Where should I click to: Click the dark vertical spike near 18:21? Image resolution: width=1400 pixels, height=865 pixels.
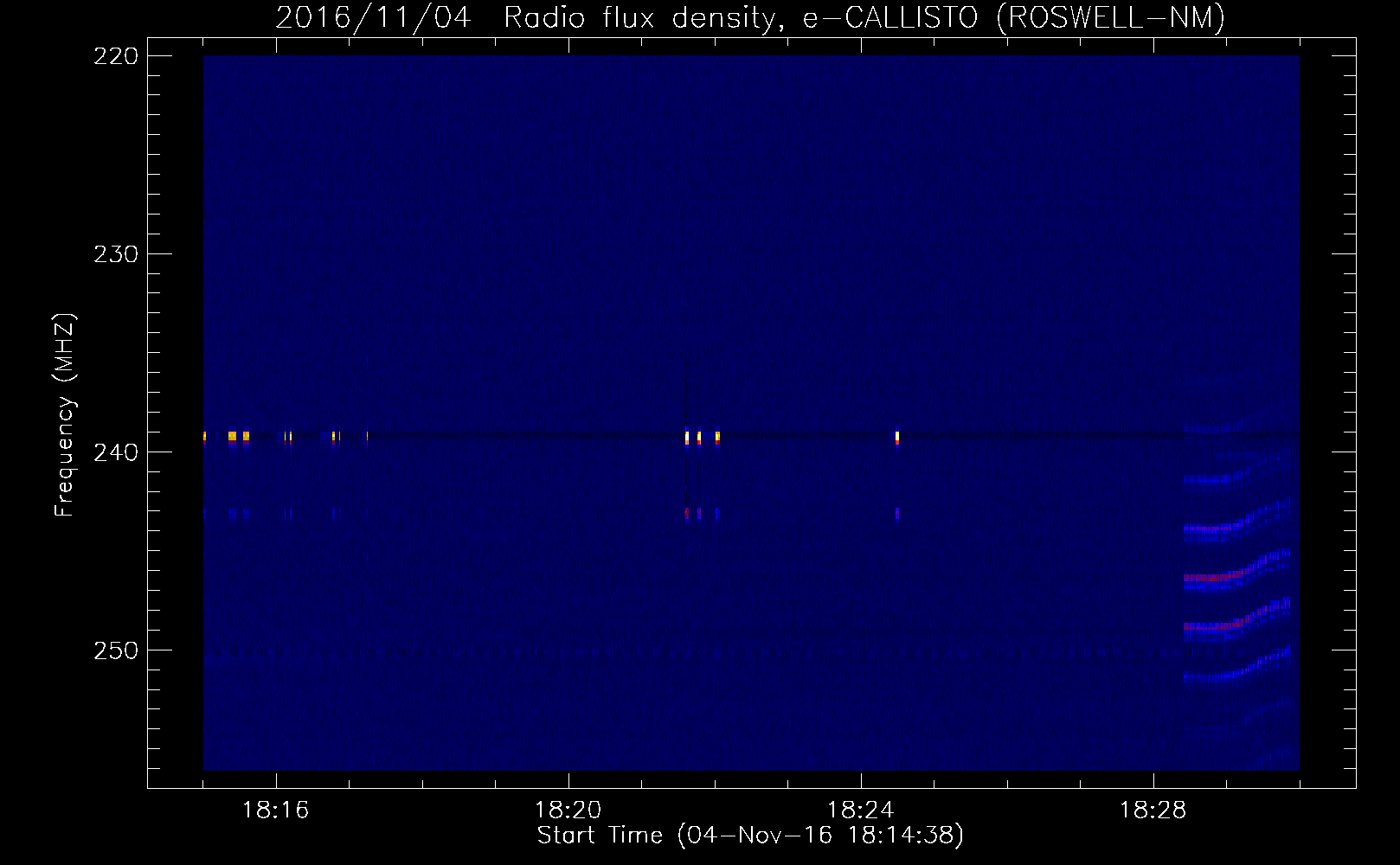tap(686, 432)
